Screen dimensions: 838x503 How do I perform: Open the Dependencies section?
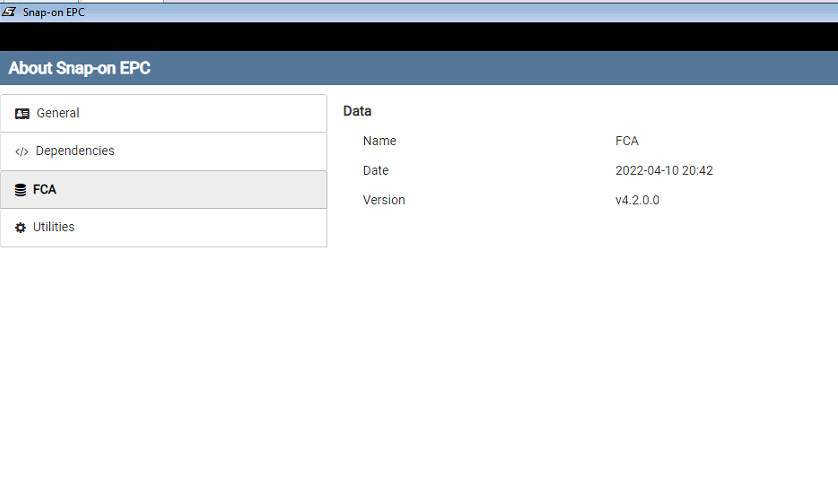[x=164, y=151]
